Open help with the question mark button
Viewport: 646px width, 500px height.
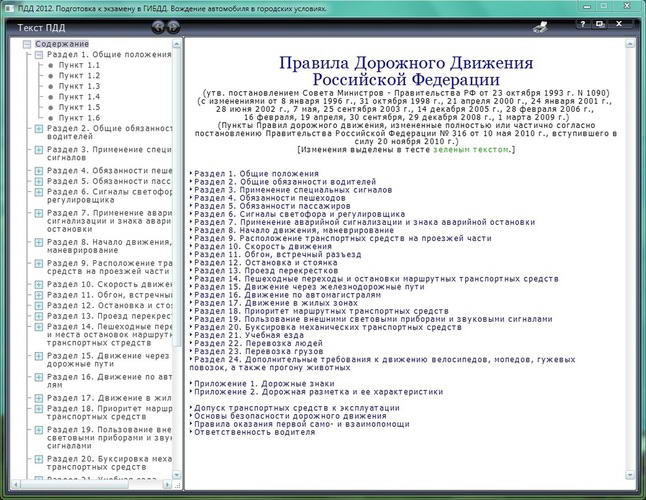coord(583,24)
